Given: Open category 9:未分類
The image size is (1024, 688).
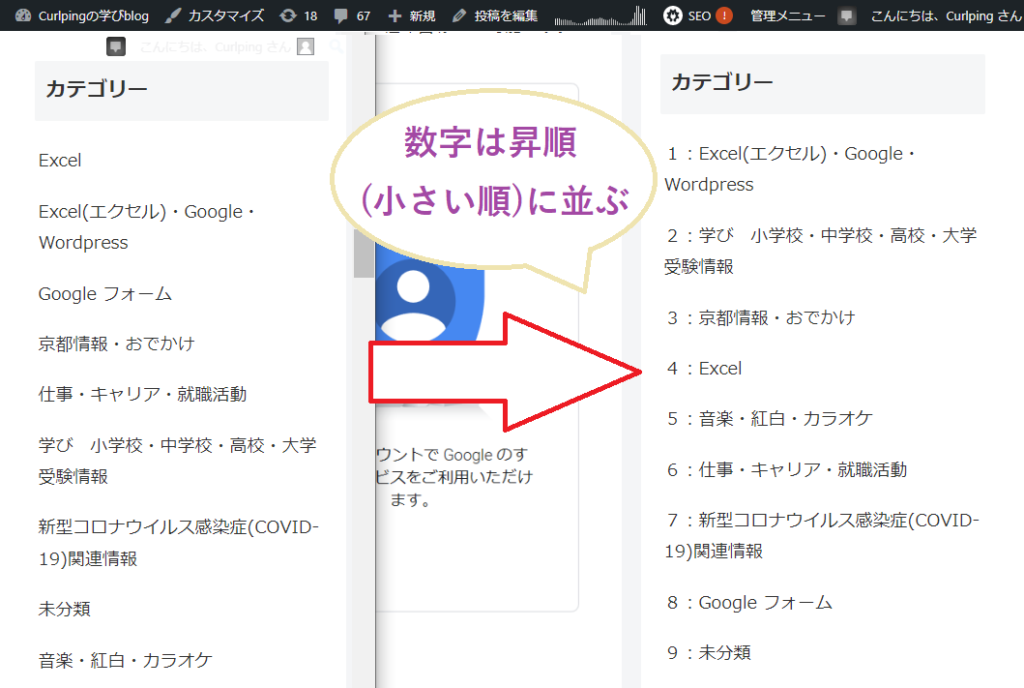Looking at the screenshot, I should [x=709, y=652].
